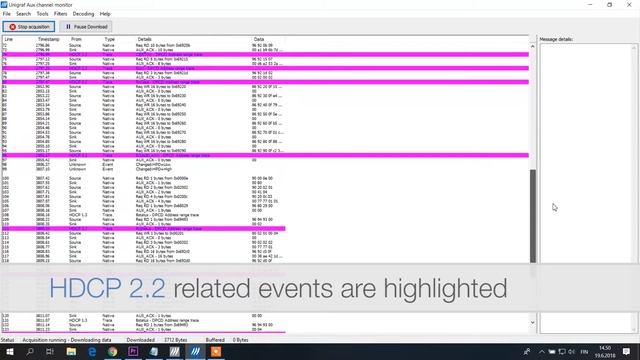640x360 pixels.
Task: Open the taskbar clock showing 14.50
Action: point(604,351)
